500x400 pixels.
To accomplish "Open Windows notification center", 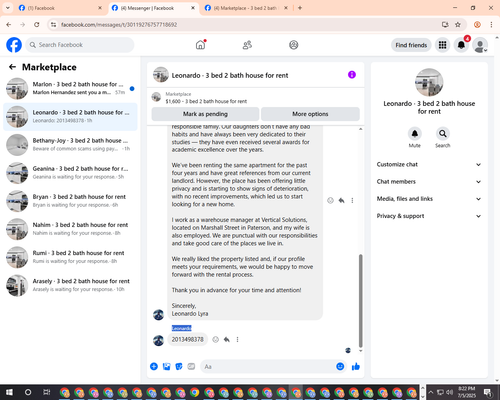I will (x=488, y=392).
